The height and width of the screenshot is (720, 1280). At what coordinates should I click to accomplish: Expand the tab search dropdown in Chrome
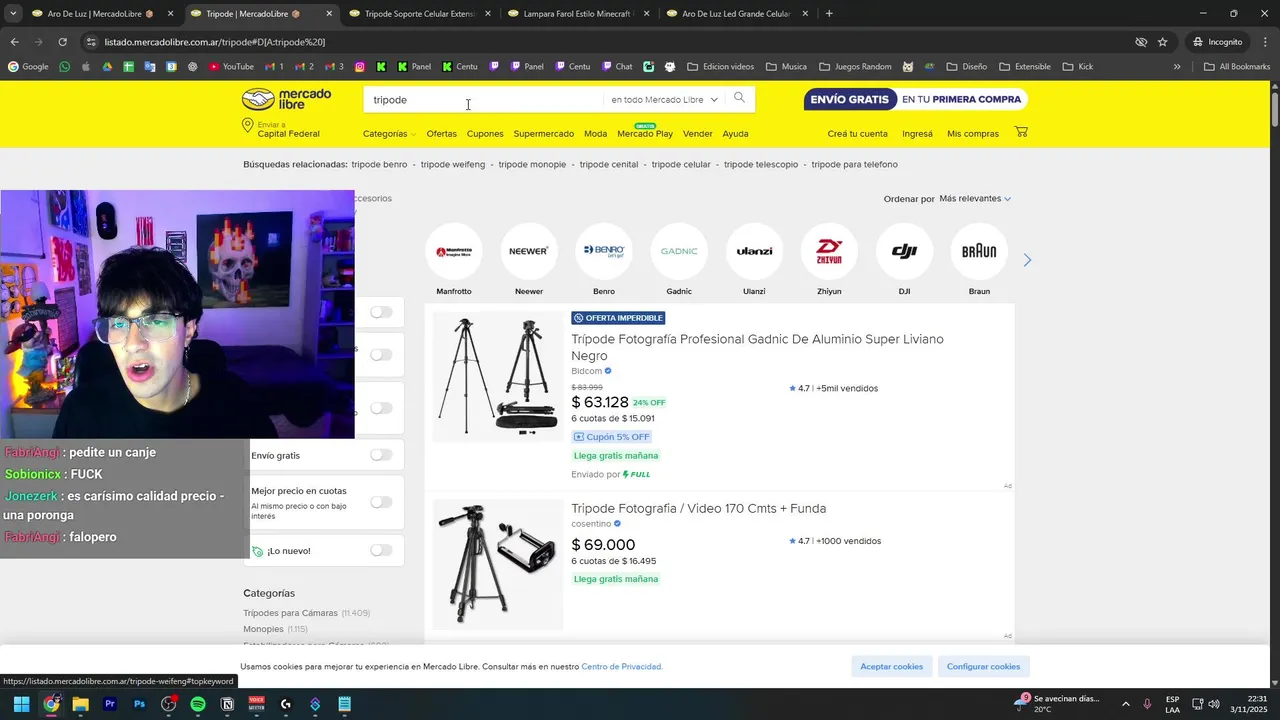13,14
